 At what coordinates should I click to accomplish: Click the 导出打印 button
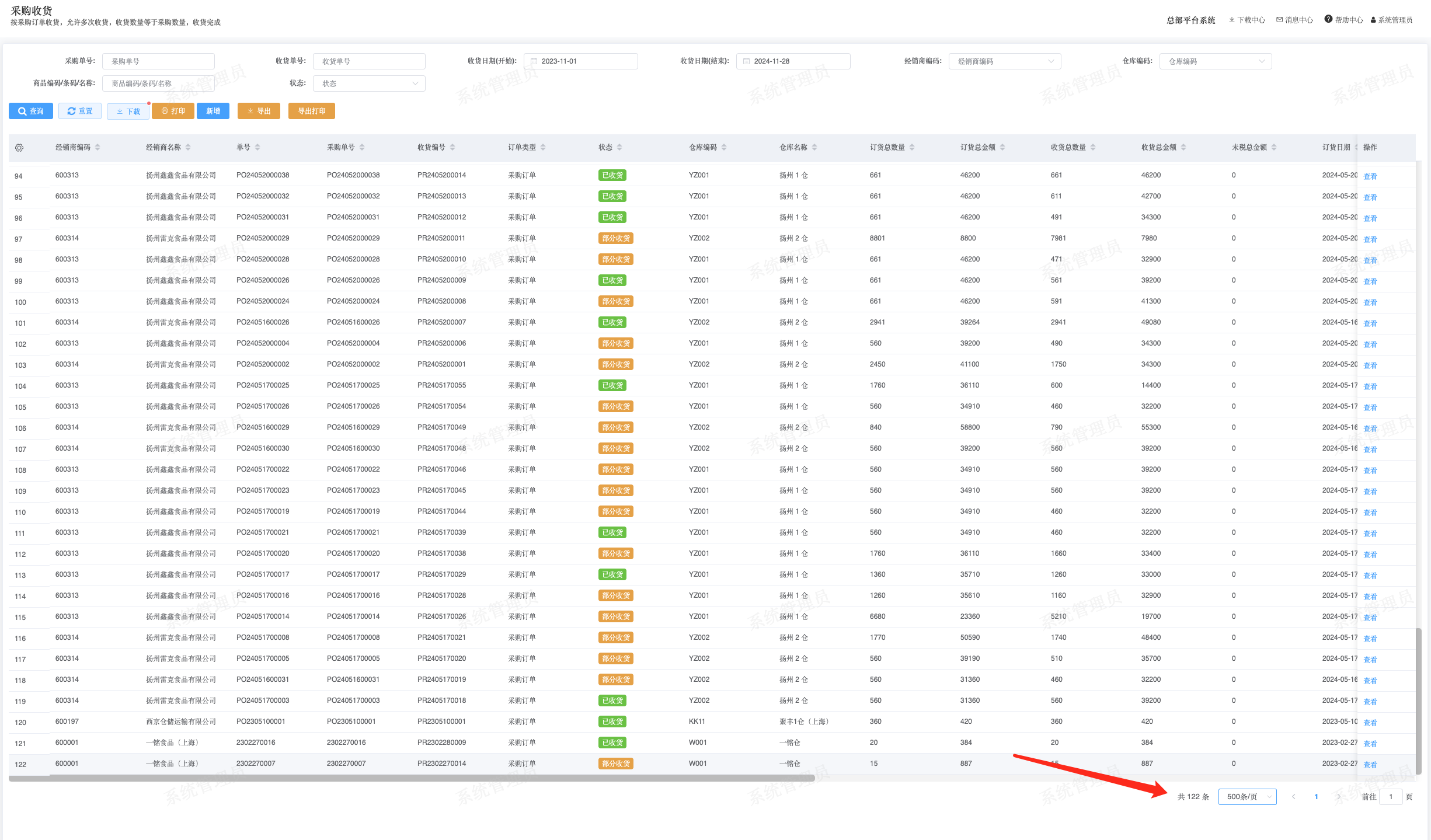(311, 111)
